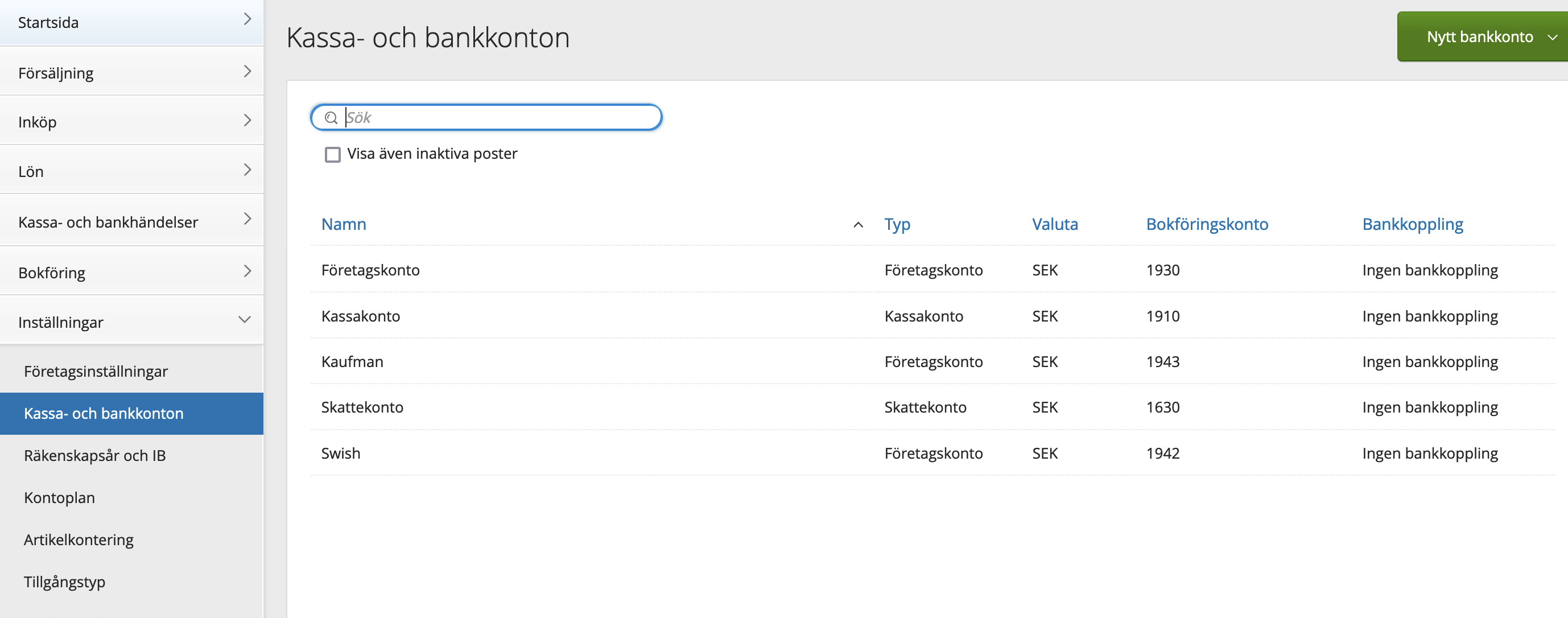Screen dimensions: 1568x618
Task: Toggle sort arrow on Namn column
Action: click(x=859, y=225)
